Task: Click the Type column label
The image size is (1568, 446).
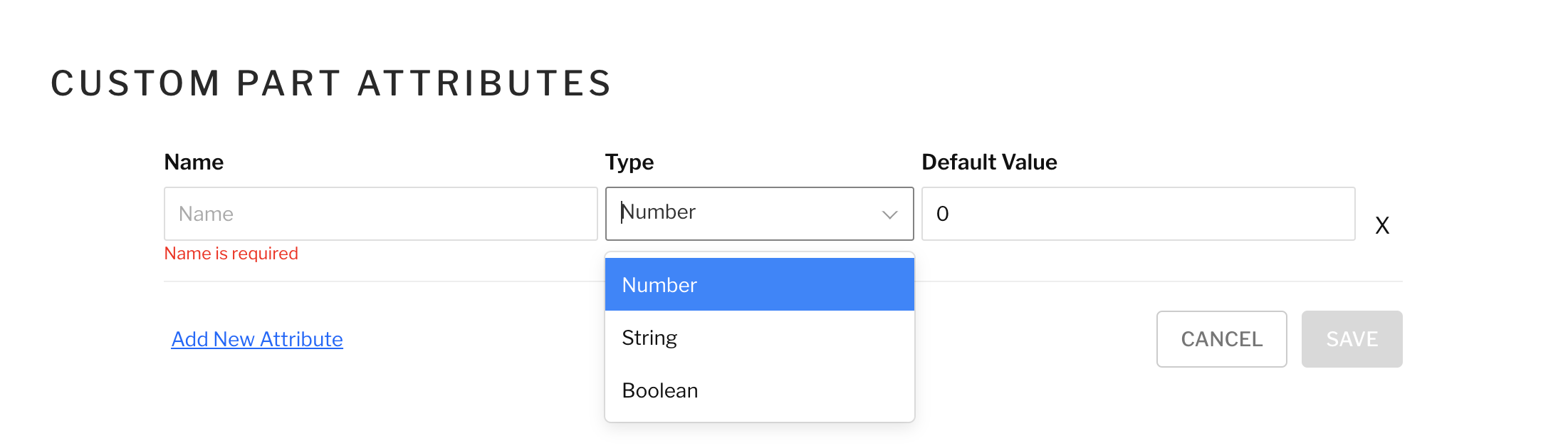Action: [x=629, y=162]
